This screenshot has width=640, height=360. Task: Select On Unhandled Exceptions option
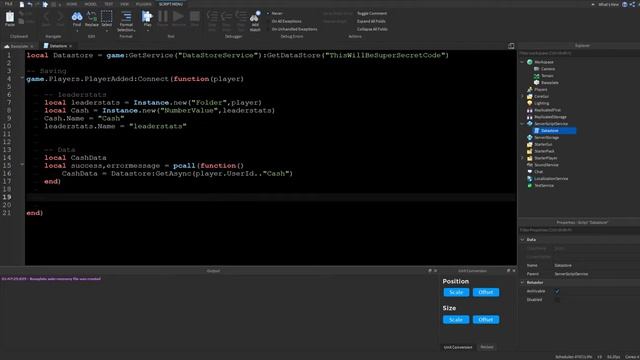(292, 29)
